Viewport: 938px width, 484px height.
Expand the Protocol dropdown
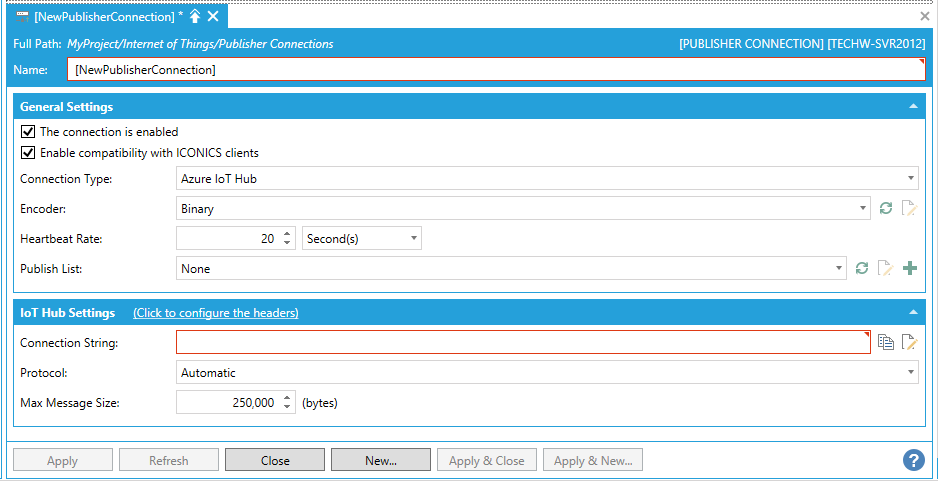(547, 373)
